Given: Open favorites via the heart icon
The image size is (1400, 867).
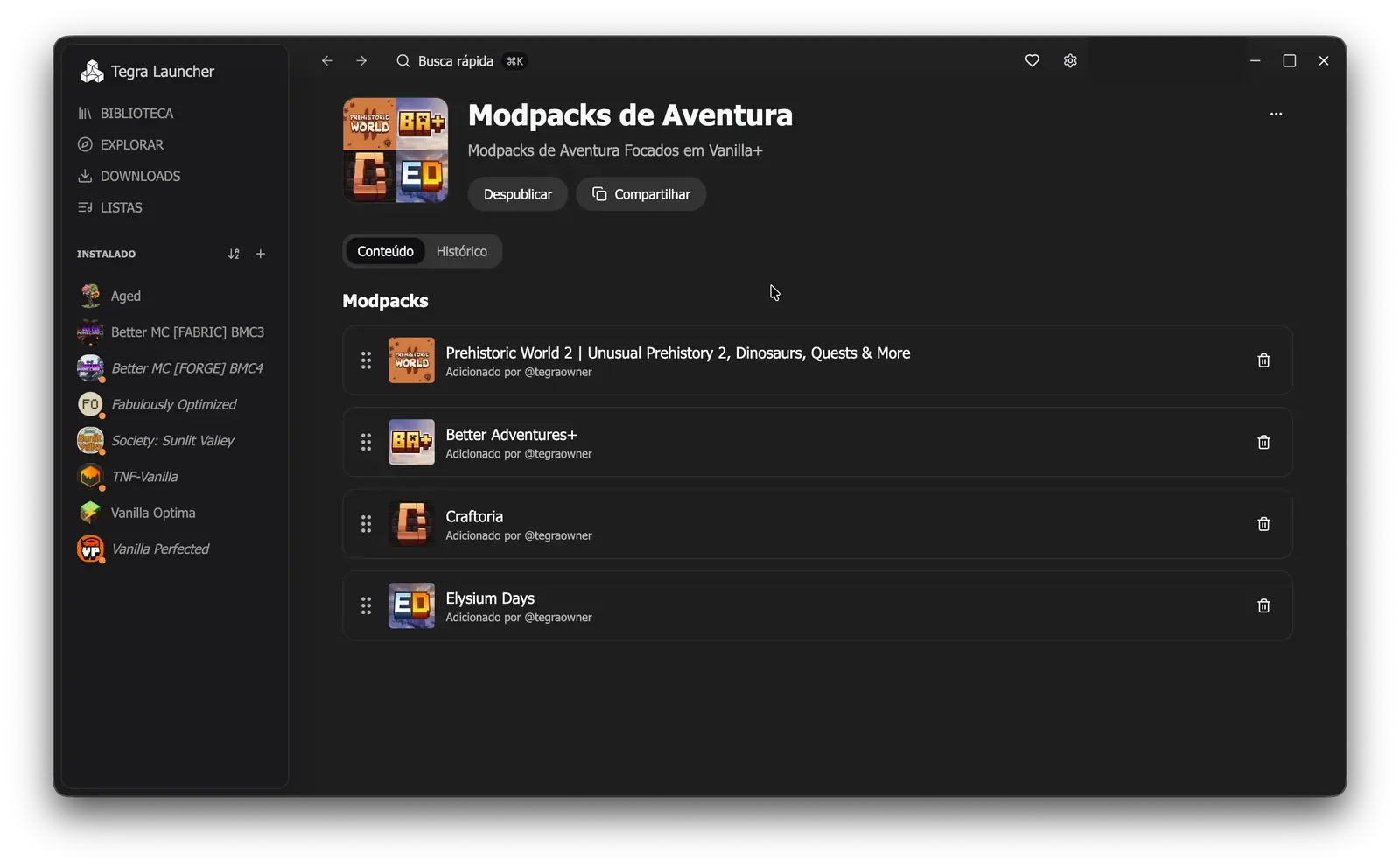Looking at the screenshot, I should coord(1032,61).
